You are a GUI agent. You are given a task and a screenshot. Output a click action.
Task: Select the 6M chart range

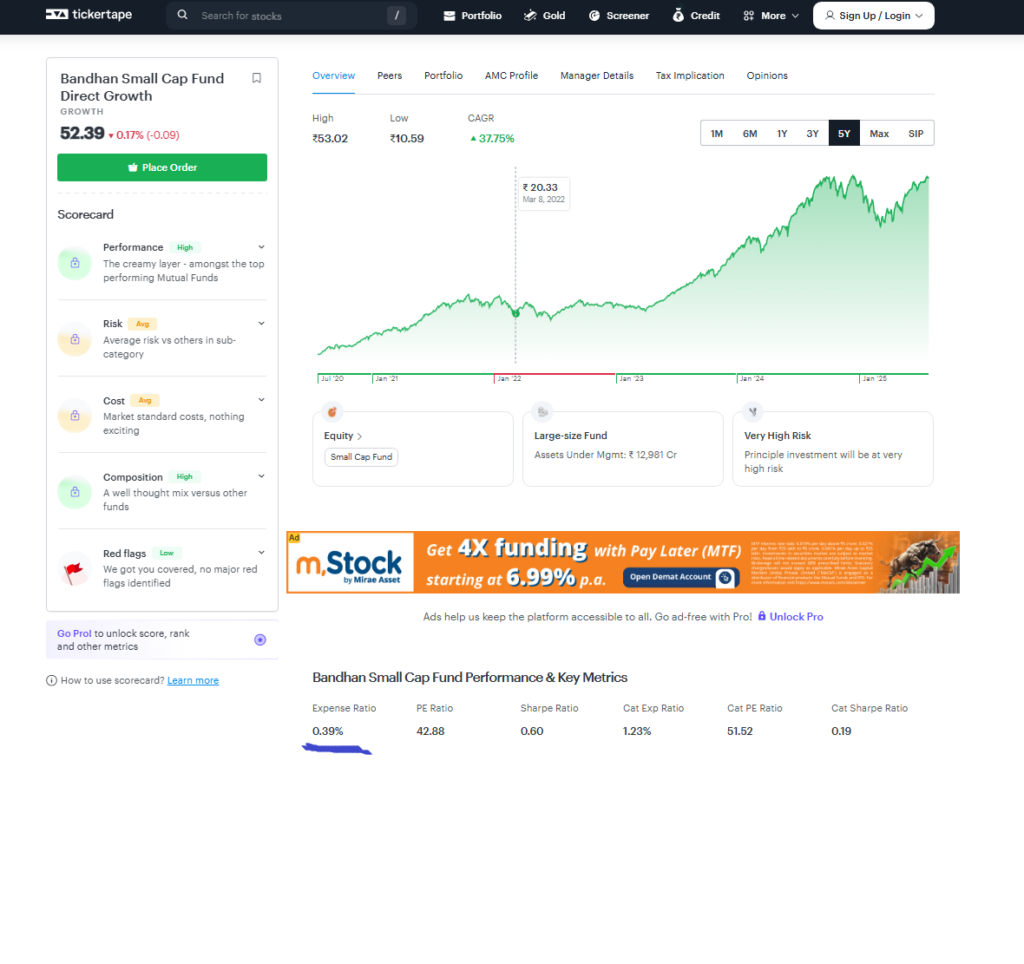tap(750, 133)
